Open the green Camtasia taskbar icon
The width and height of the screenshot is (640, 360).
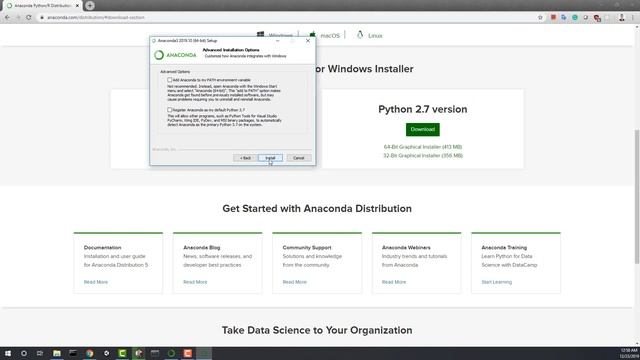point(122,353)
